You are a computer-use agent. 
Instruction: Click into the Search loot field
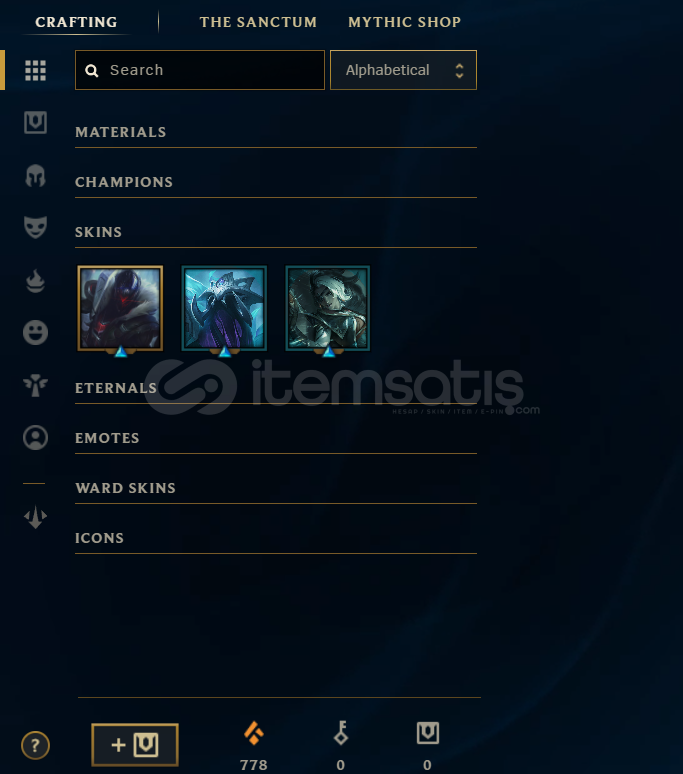click(200, 70)
